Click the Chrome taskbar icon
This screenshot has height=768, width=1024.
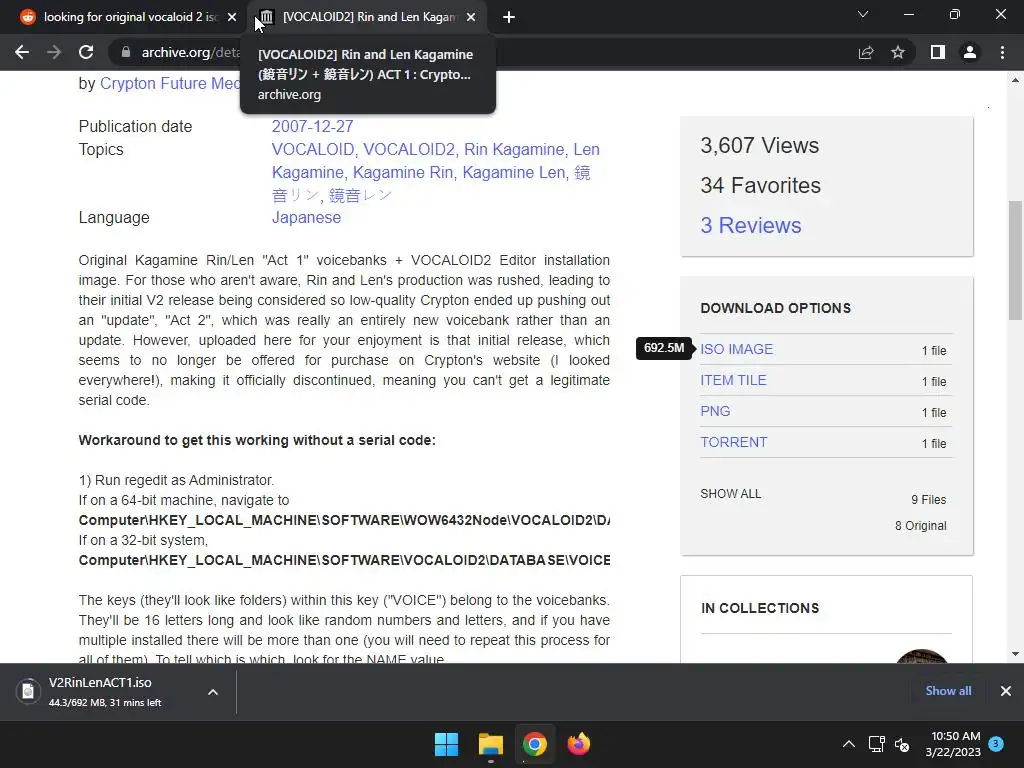pos(534,744)
